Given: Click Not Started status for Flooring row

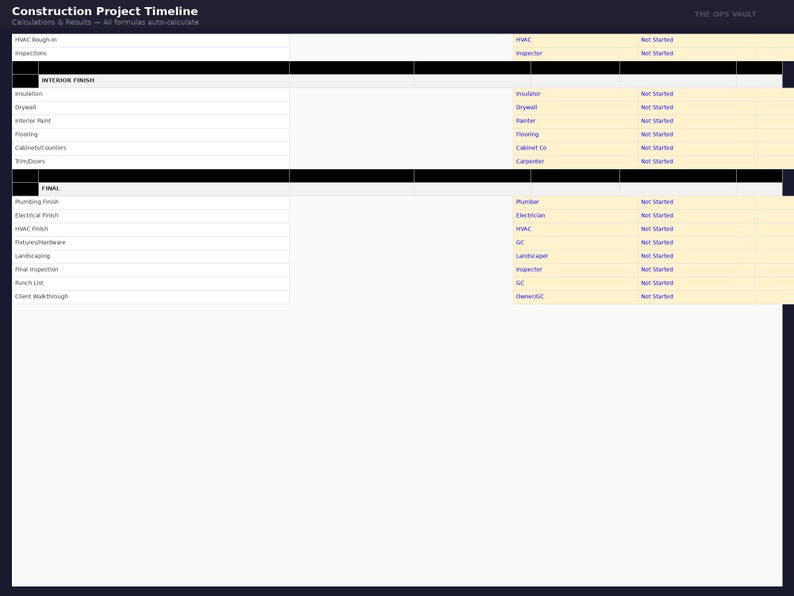Looking at the screenshot, I should 696,135.
